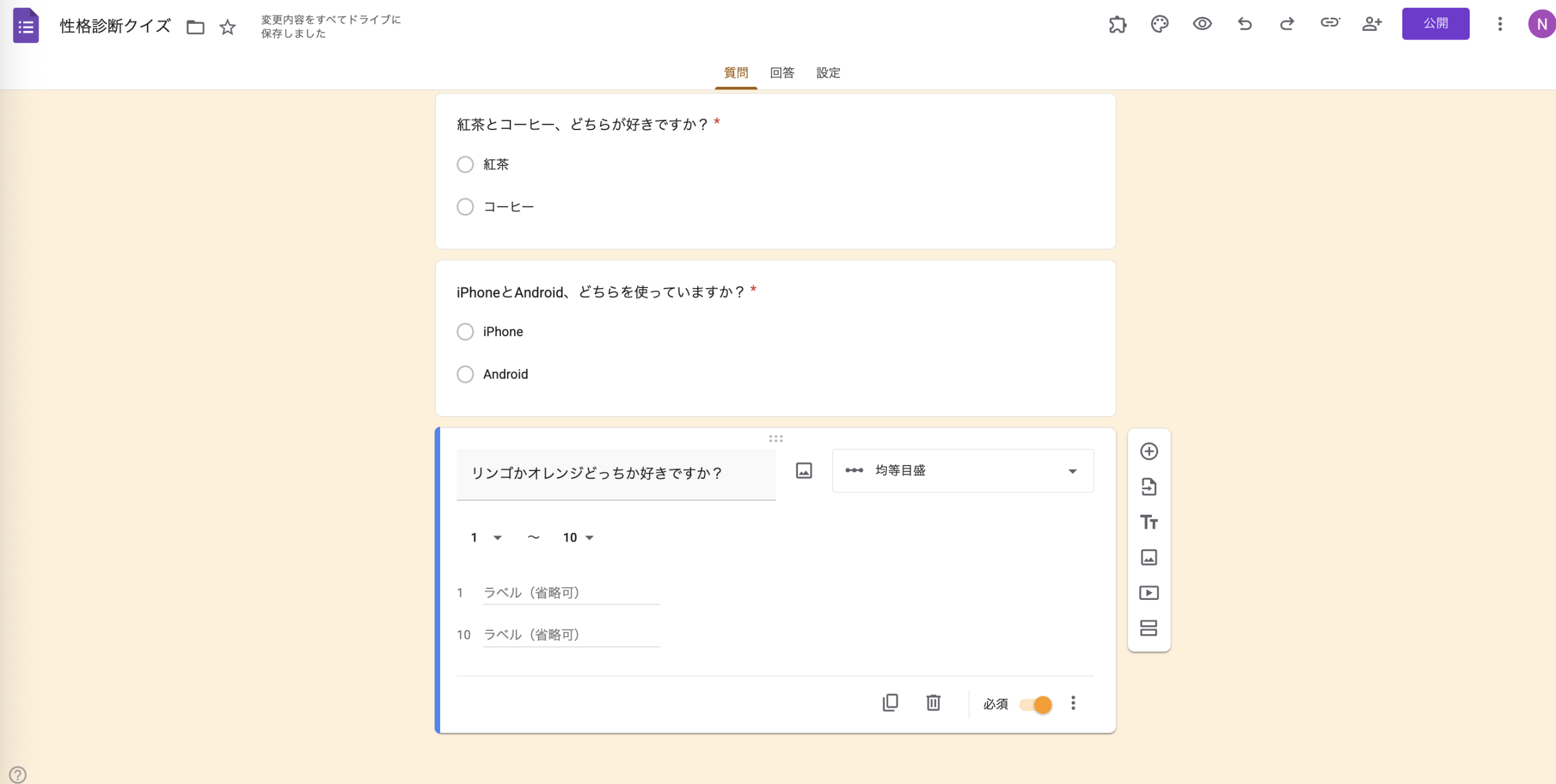Add a video from the sidebar
The image size is (1556, 784).
(x=1149, y=593)
